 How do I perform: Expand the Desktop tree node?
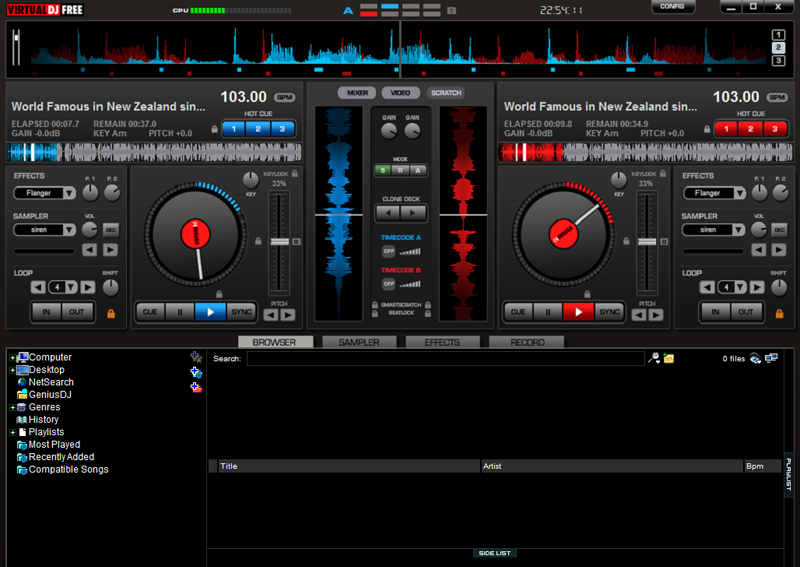pos(12,370)
